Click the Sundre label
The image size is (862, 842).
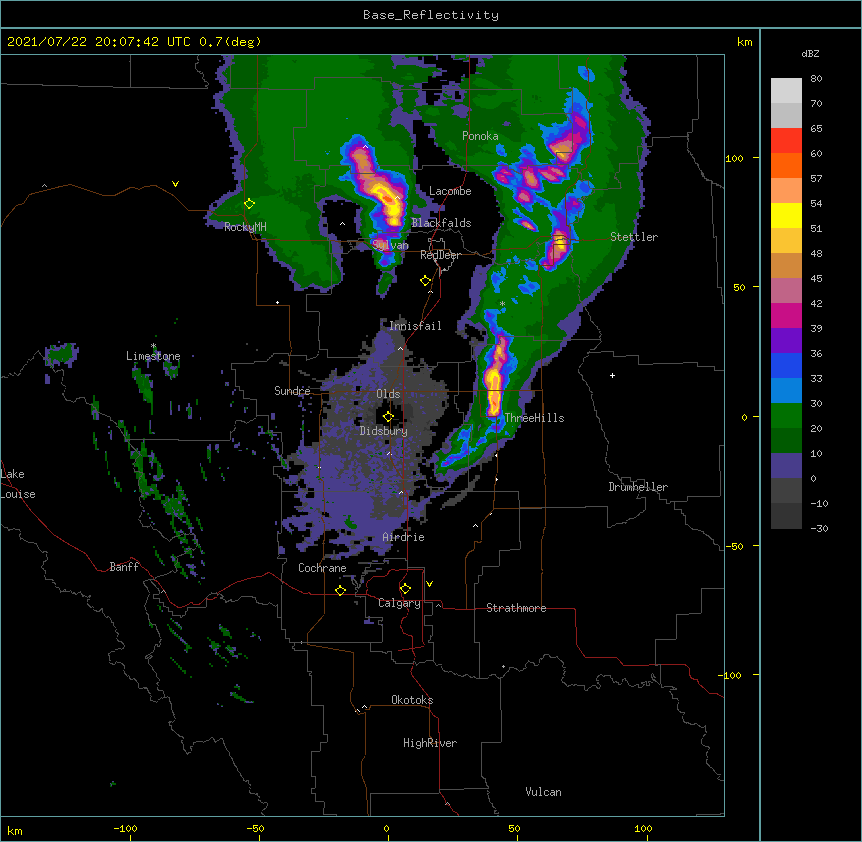tap(292, 391)
